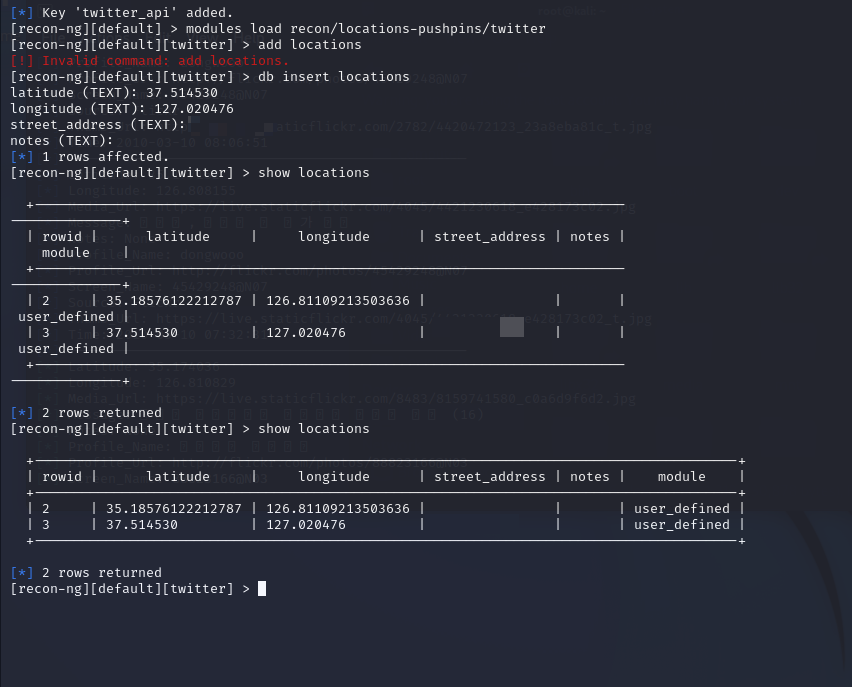Click latitude input value 37.514530
Screen dimensions: 852x687
pos(182,93)
